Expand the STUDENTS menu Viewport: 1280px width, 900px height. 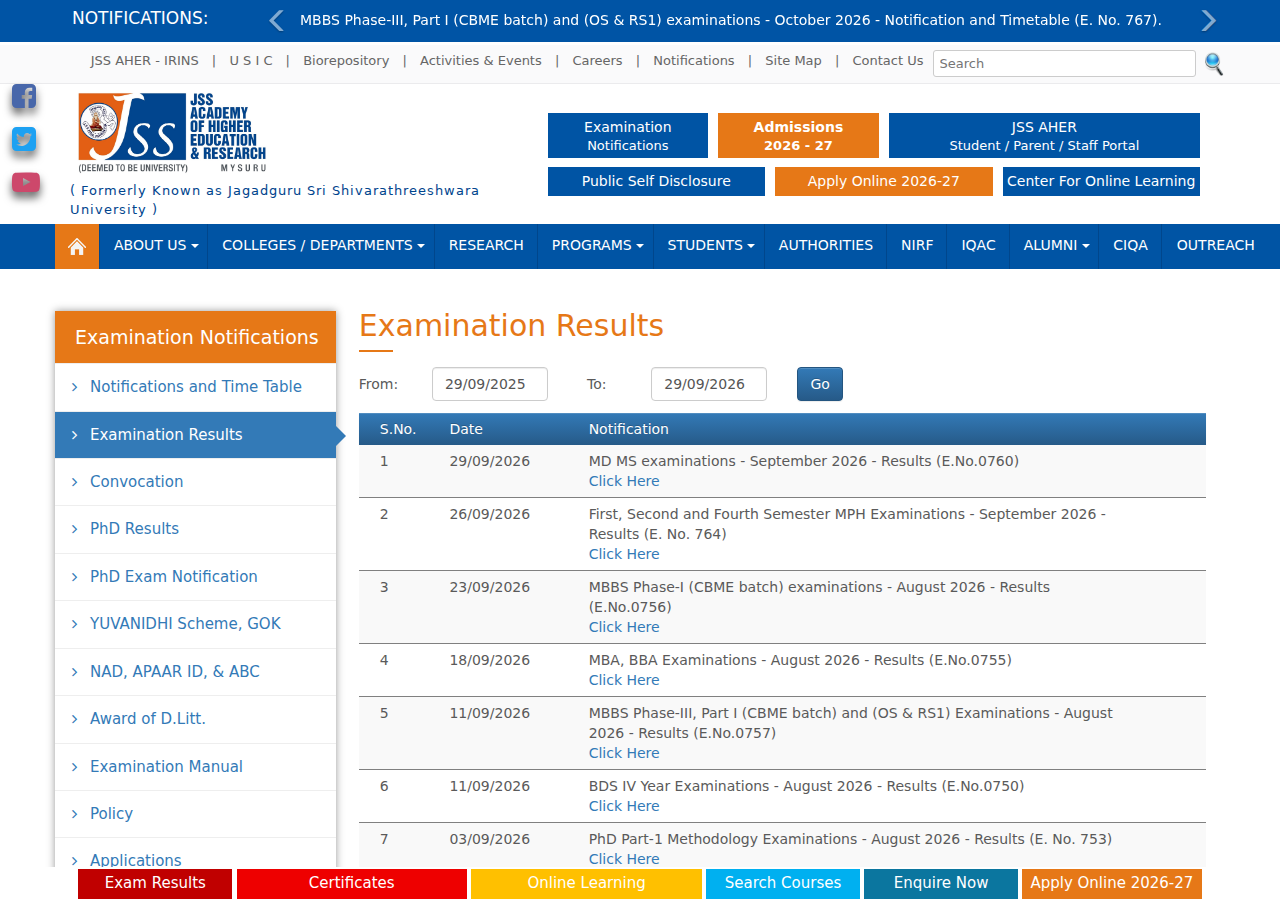point(709,246)
